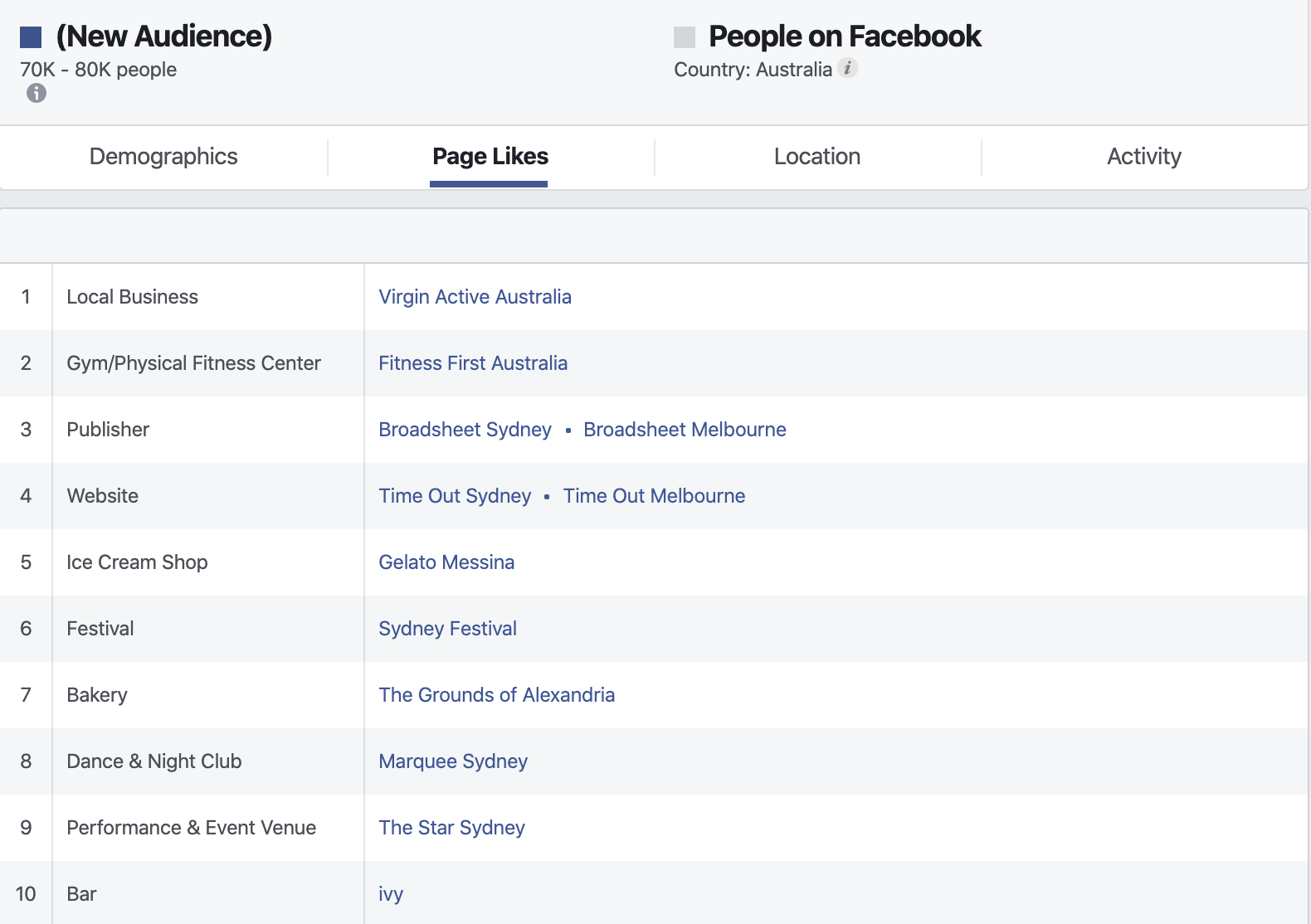Image resolution: width=1311 pixels, height=924 pixels.
Task: Click the Performance & Event Venue category cell
Action: point(208,828)
